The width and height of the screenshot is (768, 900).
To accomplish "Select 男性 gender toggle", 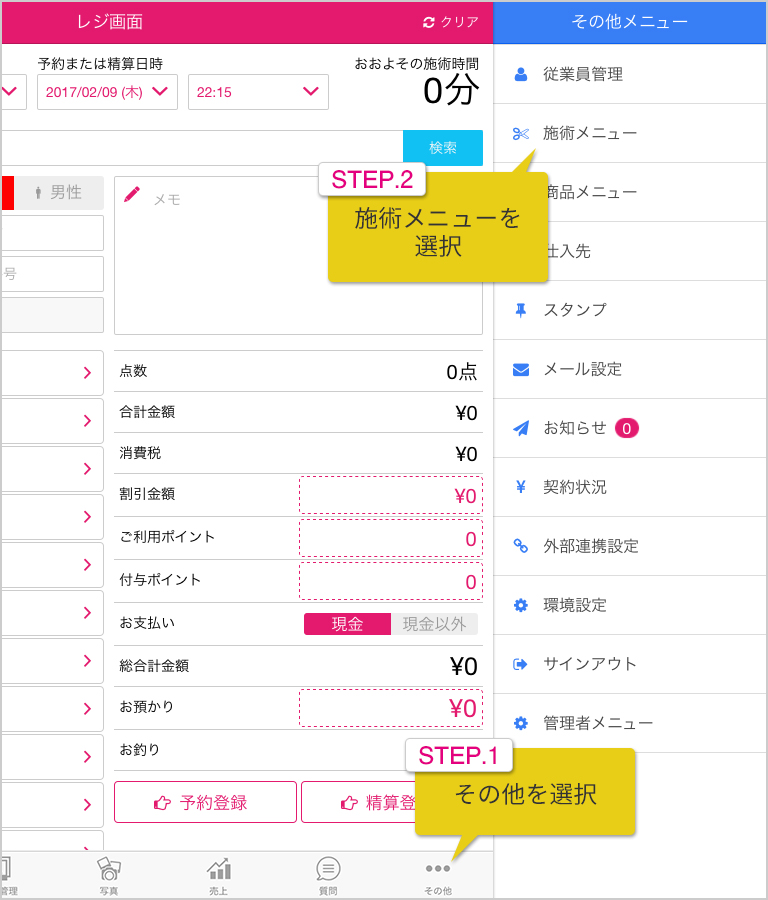I will (59, 192).
